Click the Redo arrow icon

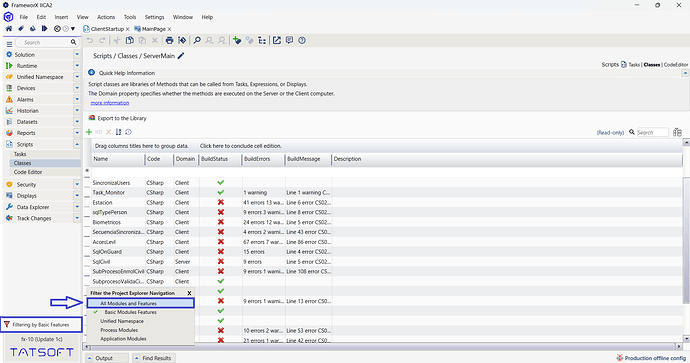click(102, 40)
